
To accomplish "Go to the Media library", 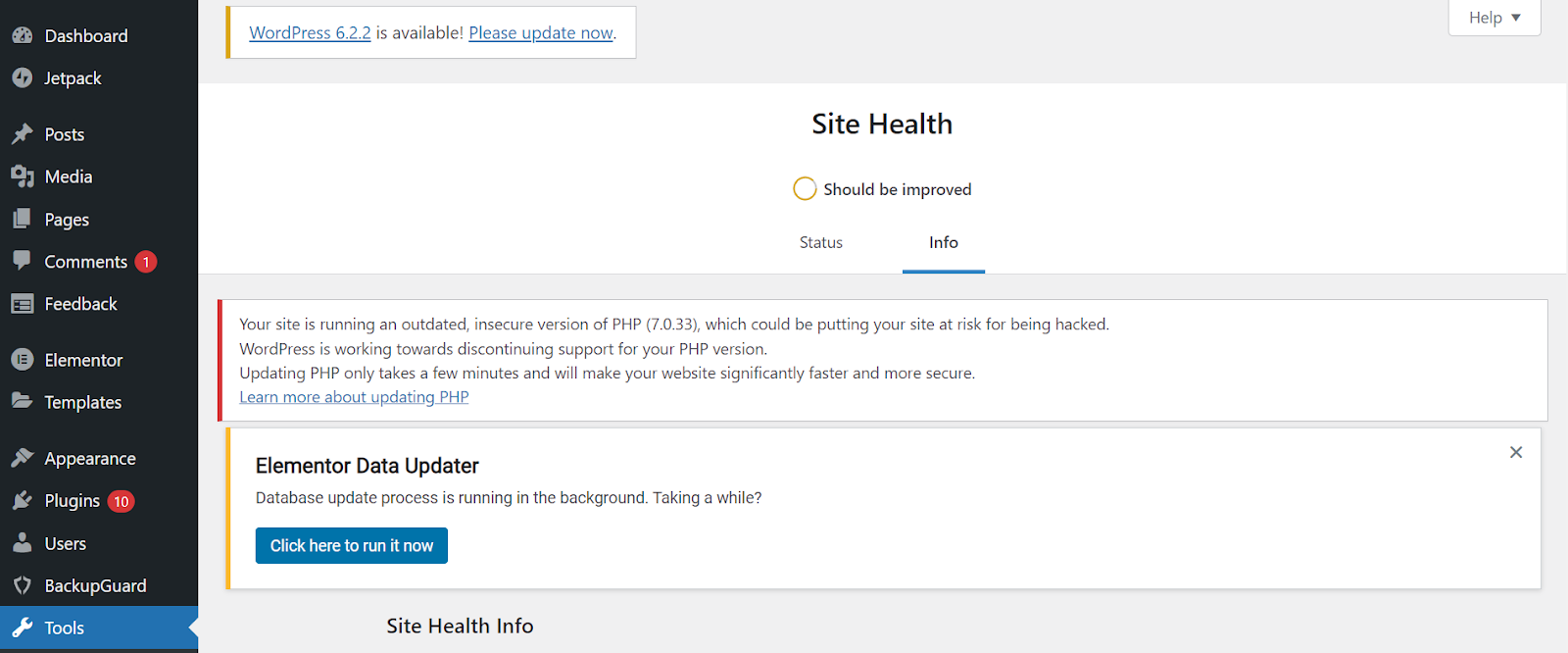I will [67, 176].
